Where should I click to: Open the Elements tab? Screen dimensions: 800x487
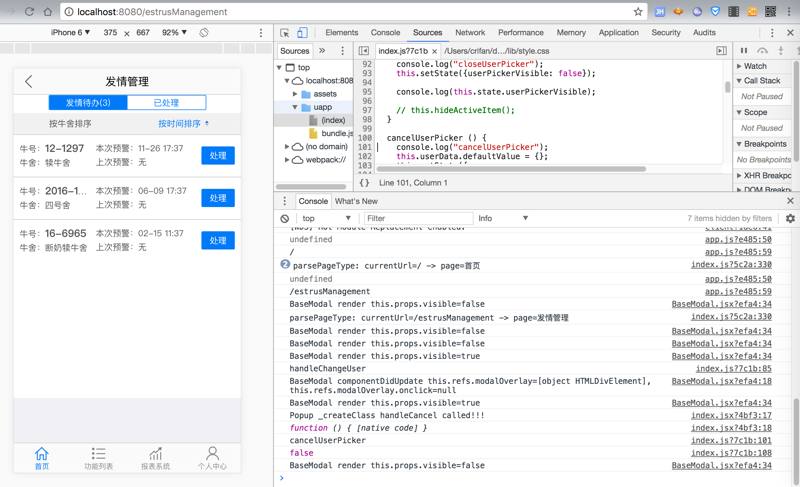pos(341,33)
